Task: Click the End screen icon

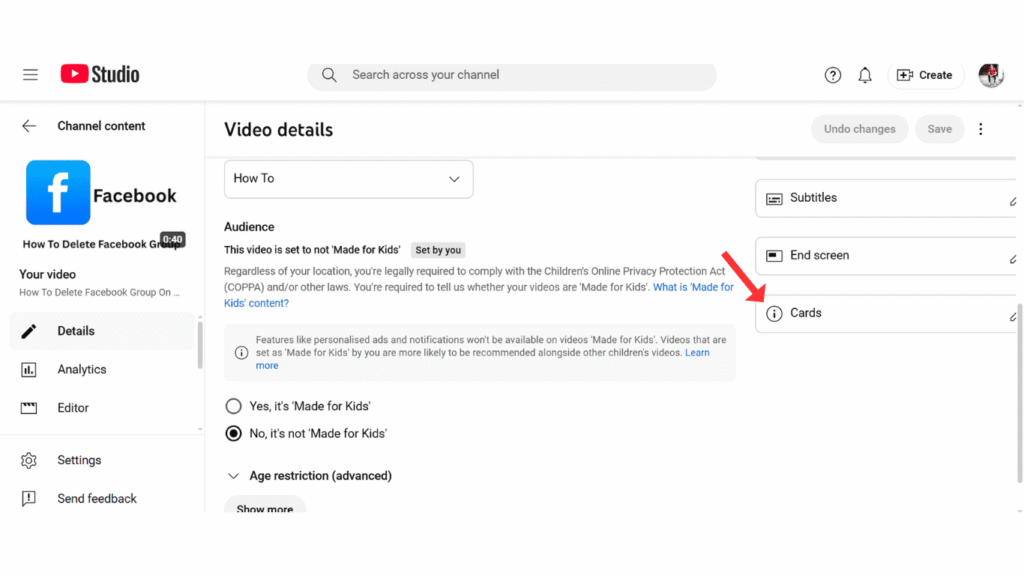Action: [x=774, y=256]
